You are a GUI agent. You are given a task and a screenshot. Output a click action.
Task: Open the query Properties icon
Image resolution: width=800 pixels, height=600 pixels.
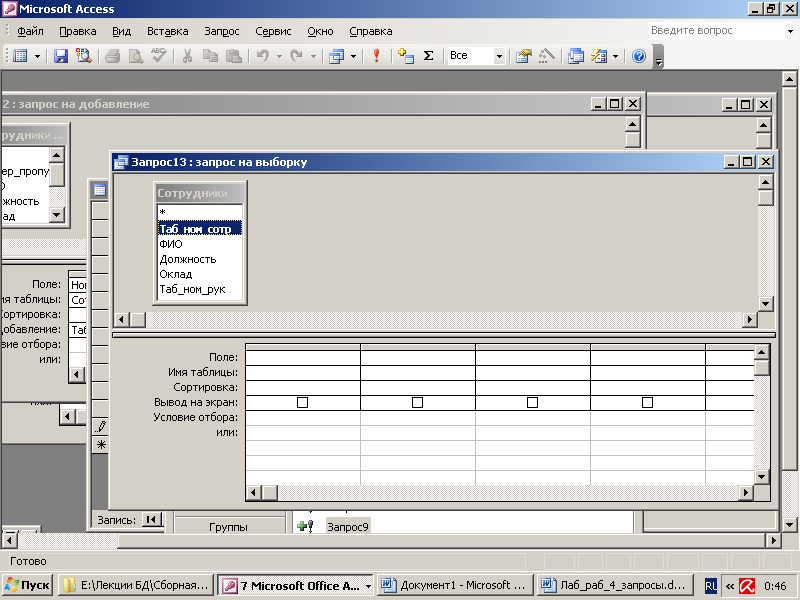[523, 56]
